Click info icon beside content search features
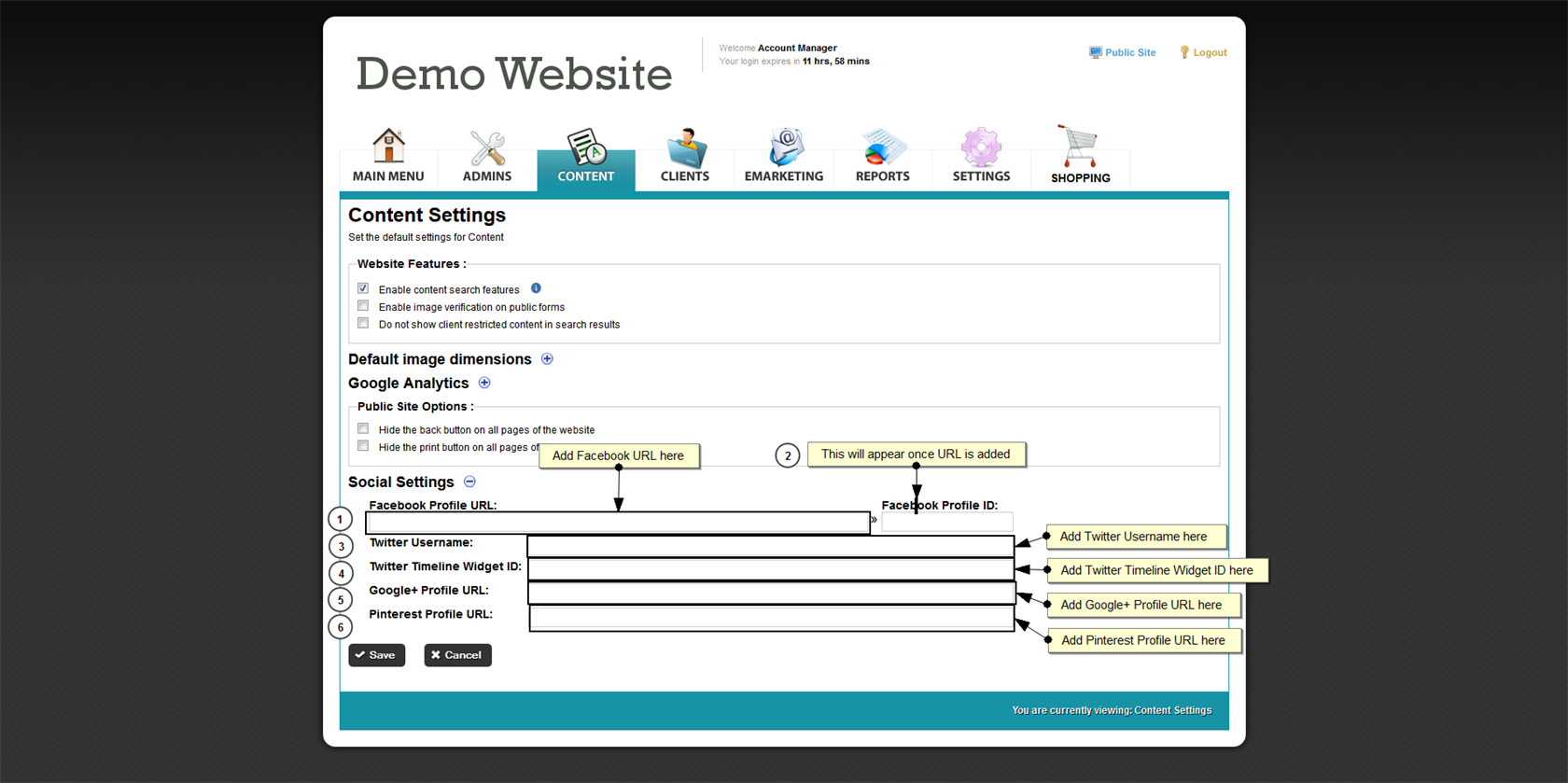Viewport: 1568px width, 783px height. 536,288
